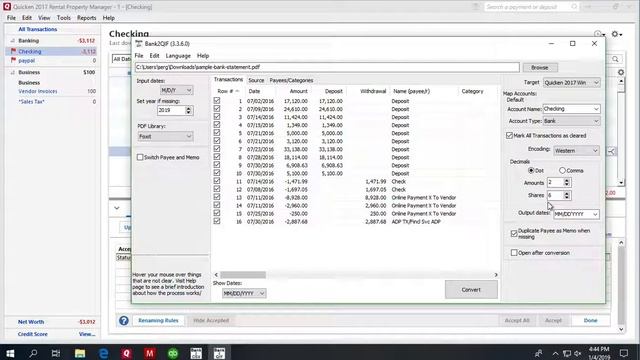Show hidden system tray icons

(555, 353)
